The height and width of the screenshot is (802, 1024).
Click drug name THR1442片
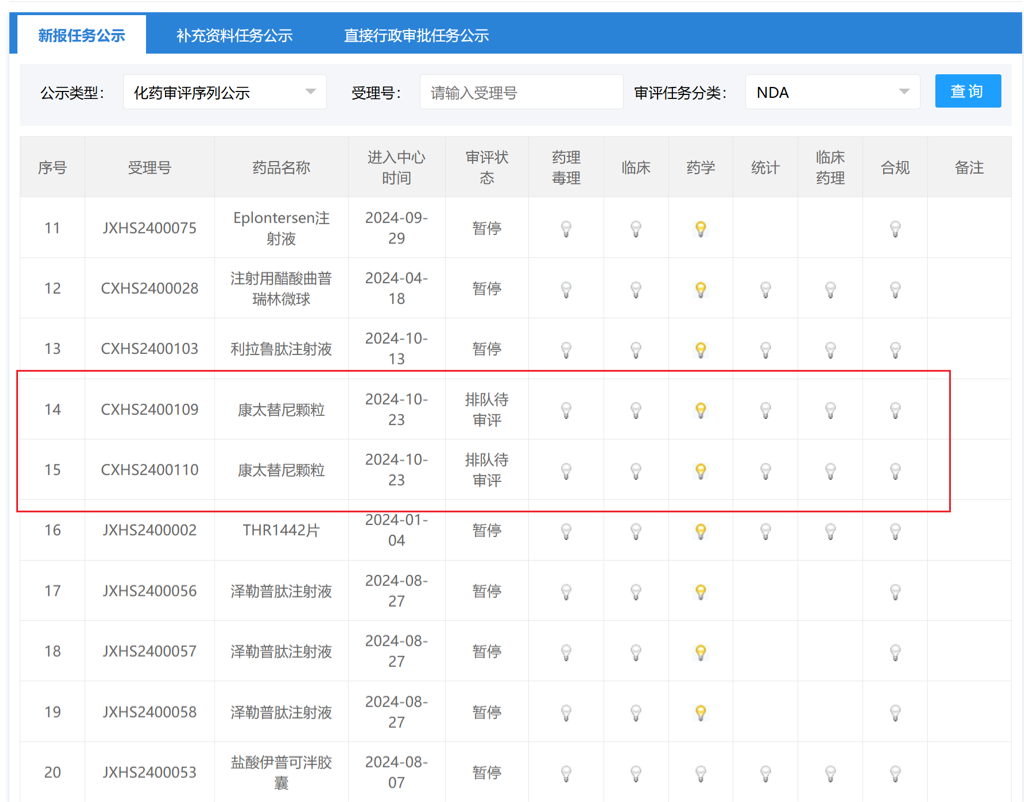click(281, 530)
